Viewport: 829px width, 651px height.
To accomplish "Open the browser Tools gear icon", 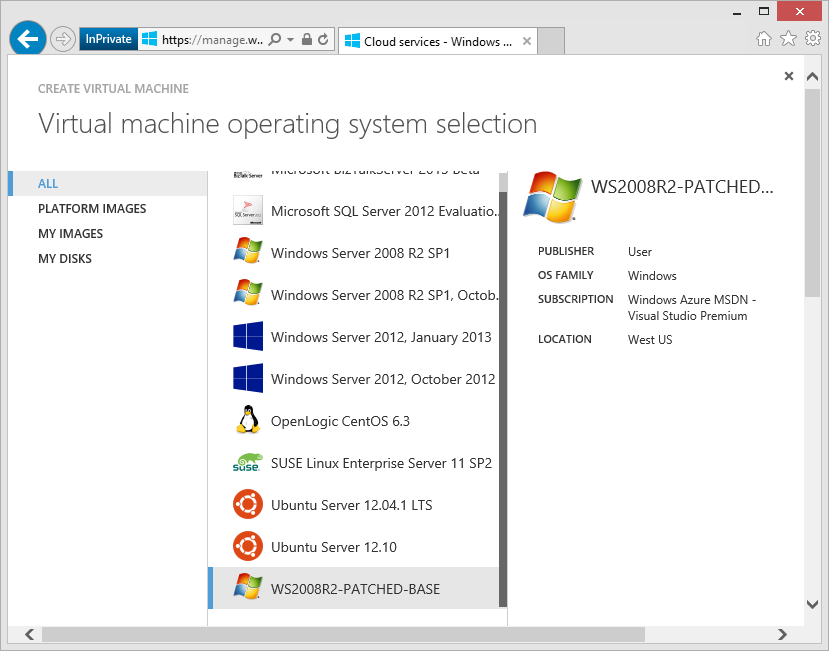I will pyautogui.click(x=812, y=39).
